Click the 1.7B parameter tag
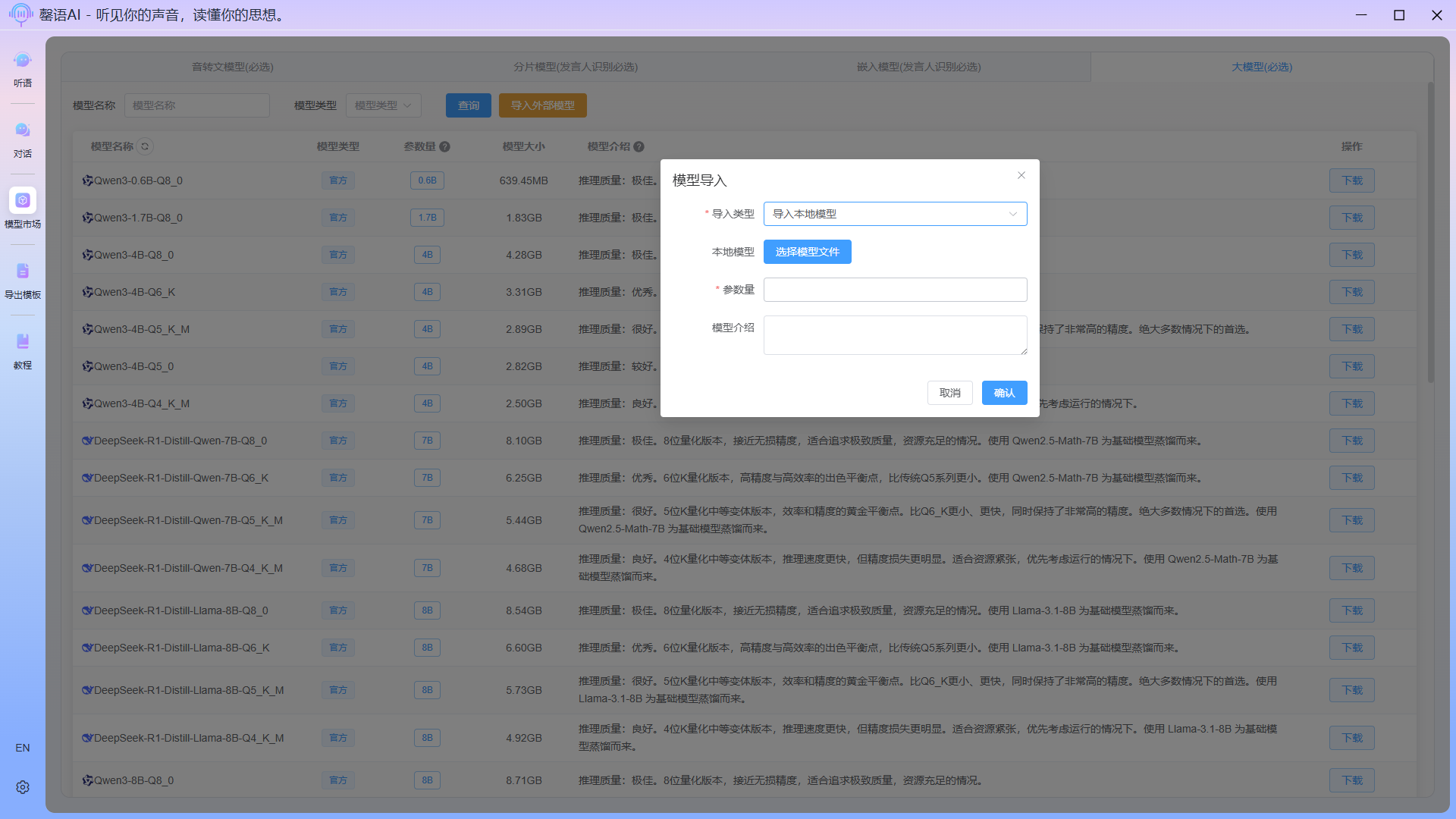 pyautogui.click(x=428, y=218)
